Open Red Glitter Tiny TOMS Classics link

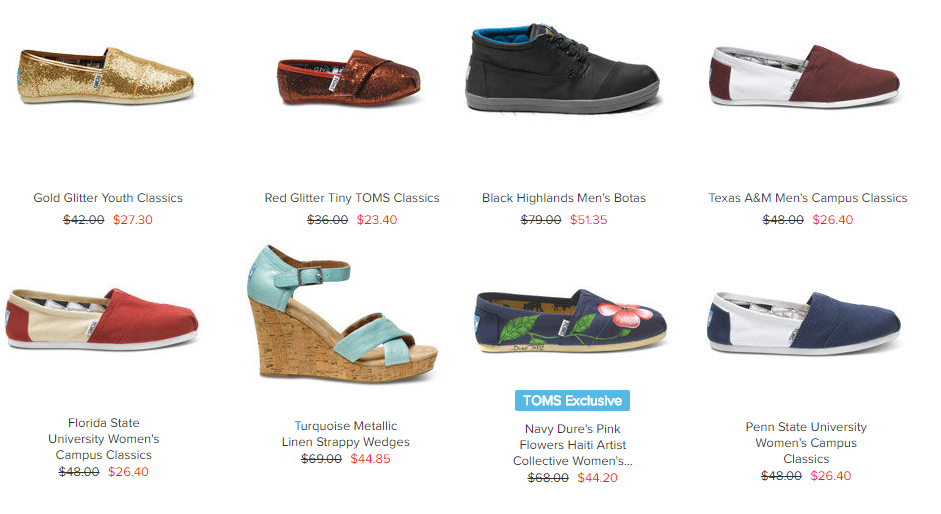(x=352, y=198)
